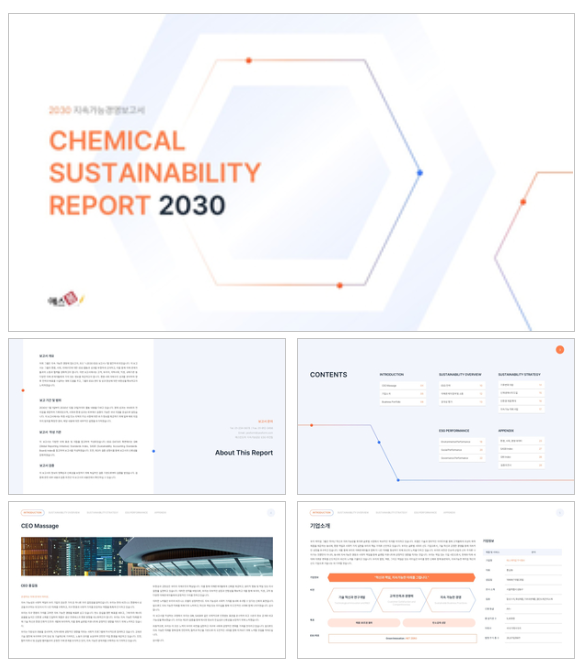
Task: Click round icon at top right of 기업소개 slide
Action: (x=560, y=513)
